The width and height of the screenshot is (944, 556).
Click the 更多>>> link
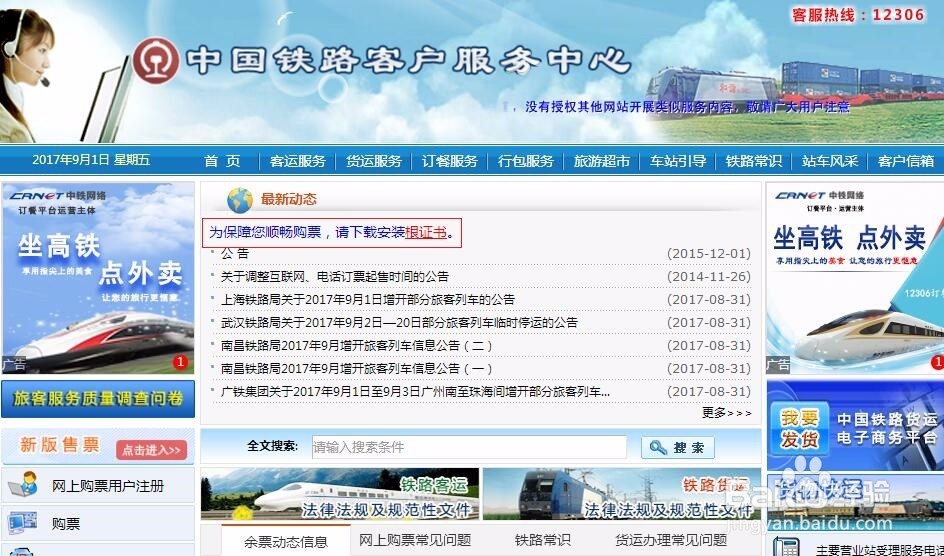pyautogui.click(x=726, y=413)
